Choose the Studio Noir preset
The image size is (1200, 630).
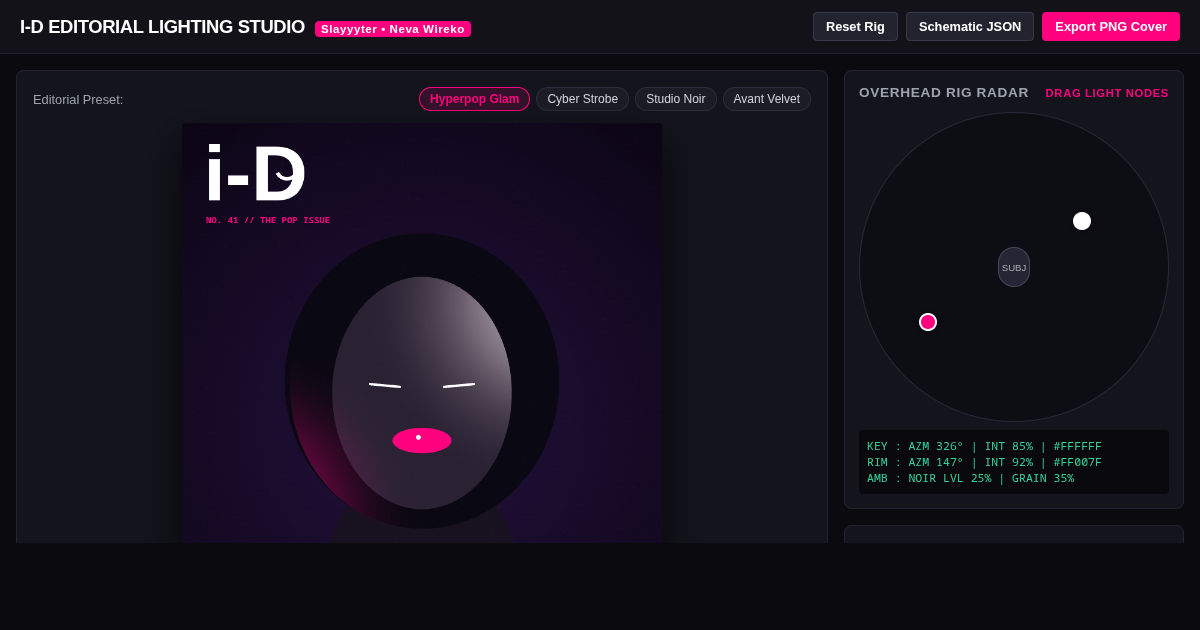coord(676,99)
